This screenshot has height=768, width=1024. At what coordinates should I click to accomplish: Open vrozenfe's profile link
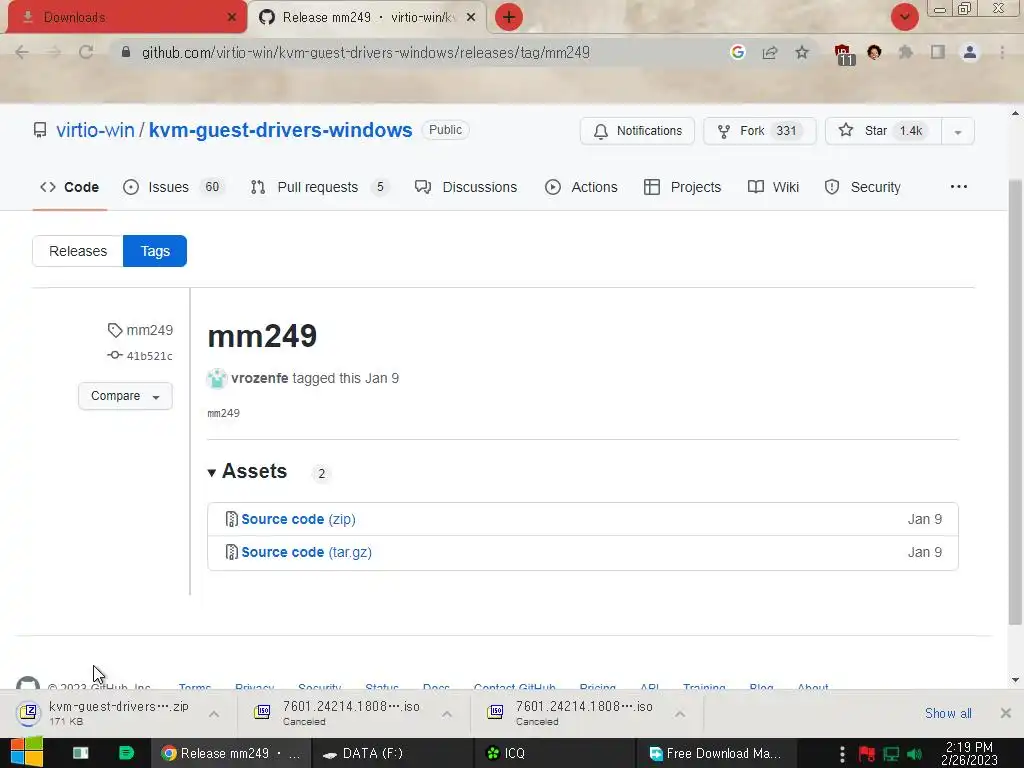pos(259,378)
